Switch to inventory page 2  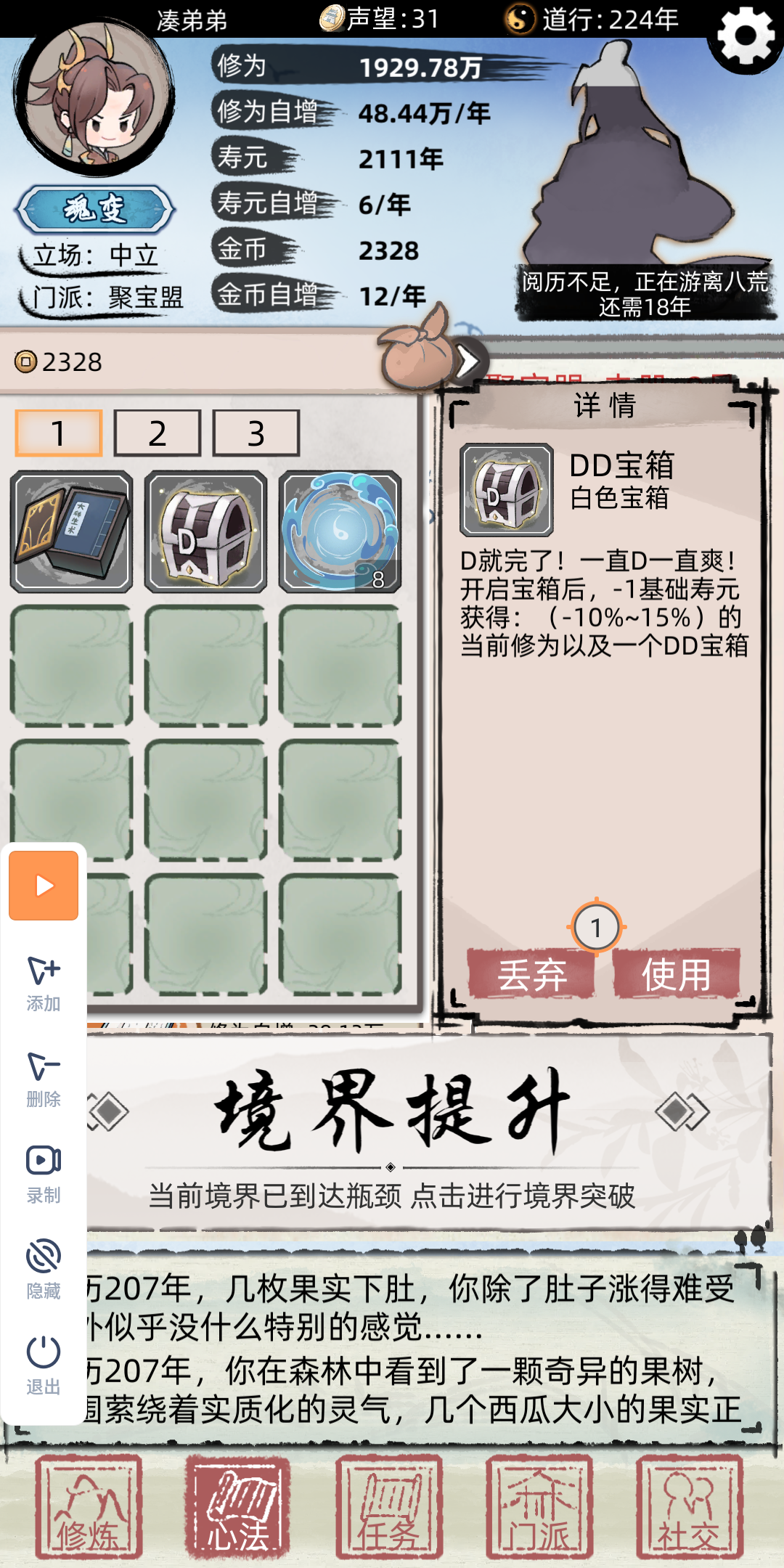(158, 433)
